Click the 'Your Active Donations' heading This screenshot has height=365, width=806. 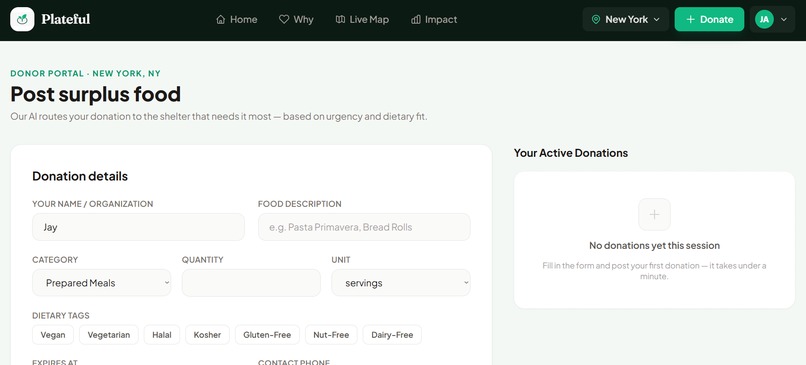tap(571, 153)
